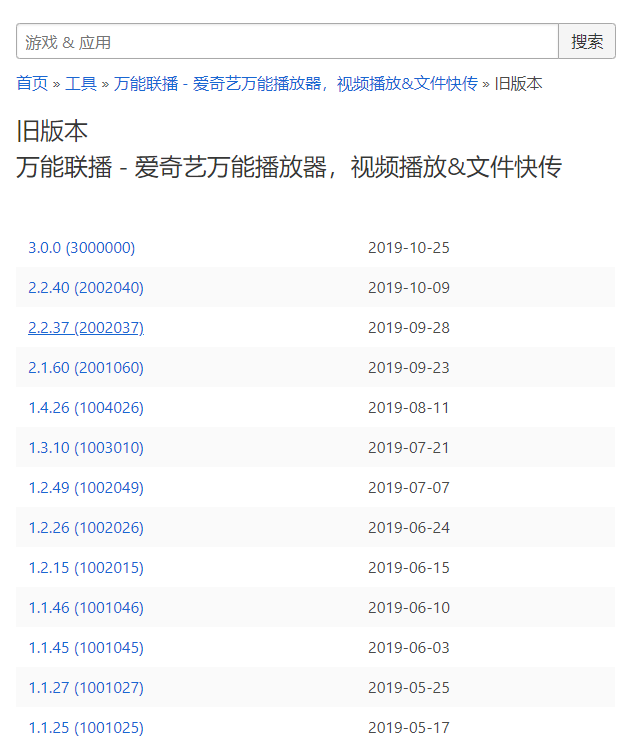Open version 1.2.15 (1002015) link
Image resolution: width=635 pixels, height=747 pixels.
(x=86, y=568)
